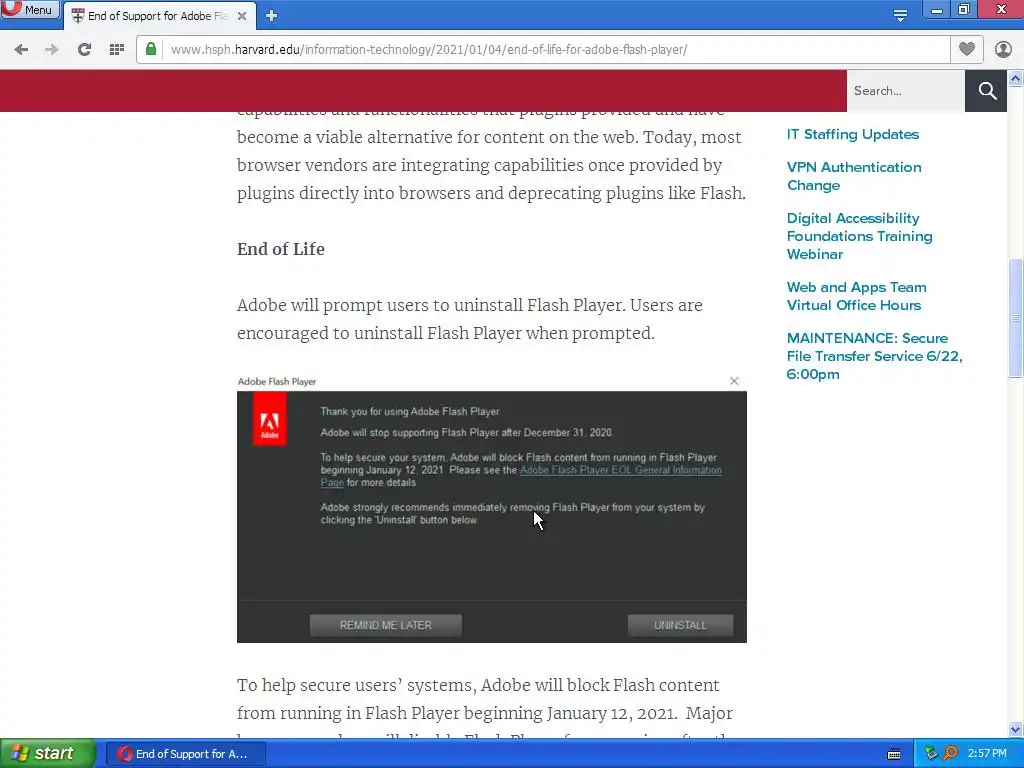The image size is (1024, 768).
Task: Click the 2:57 PM clock
Action: click(987, 754)
